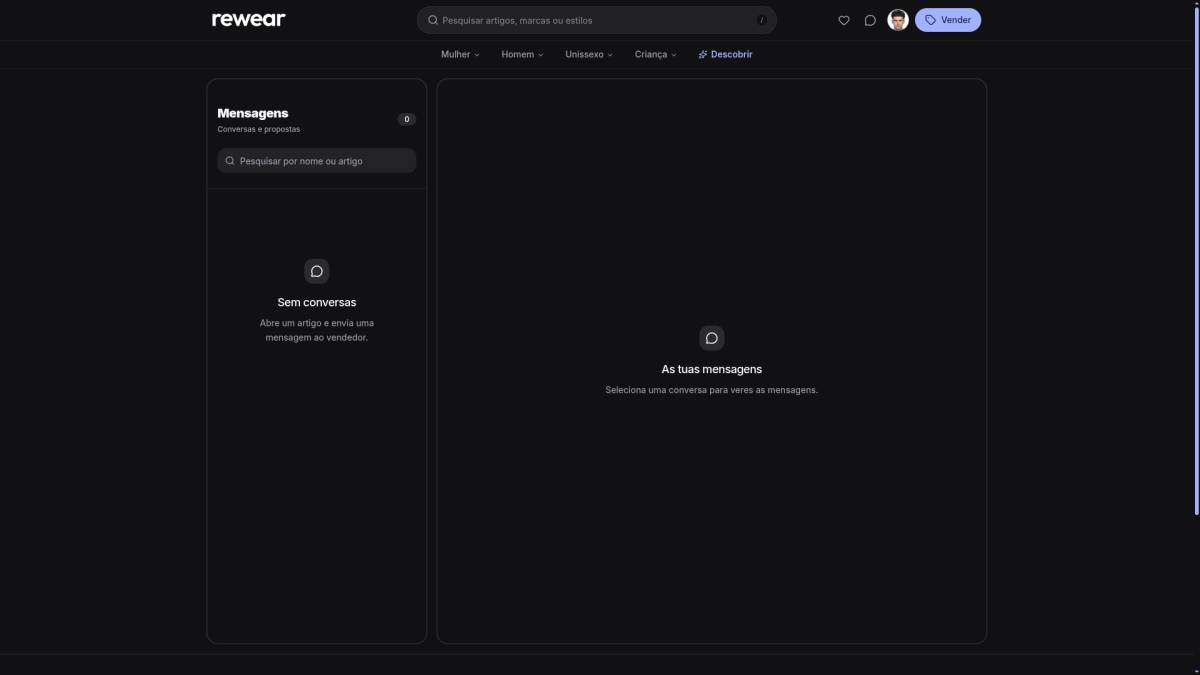Open the user profile avatar
The height and width of the screenshot is (675, 1200).
click(898, 20)
